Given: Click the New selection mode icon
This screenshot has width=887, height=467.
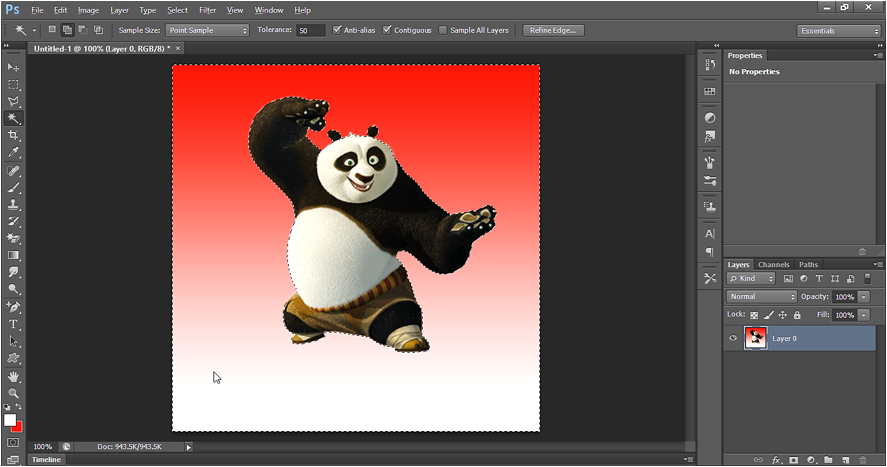Looking at the screenshot, I should tap(52, 30).
